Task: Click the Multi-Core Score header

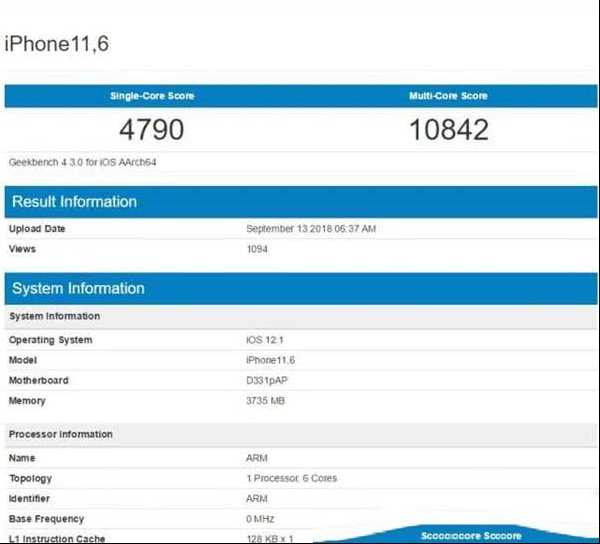Action: click(448, 96)
